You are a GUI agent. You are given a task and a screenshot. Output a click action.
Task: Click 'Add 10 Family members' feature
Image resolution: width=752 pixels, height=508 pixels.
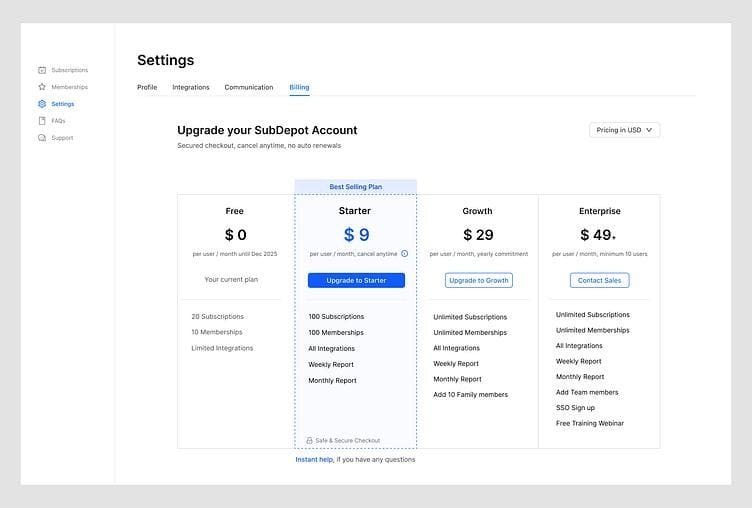pos(470,394)
